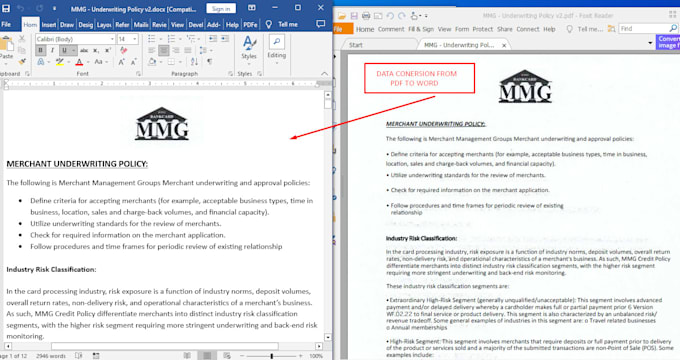The height and width of the screenshot is (360, 680).
Task: Open the Draw tab in Word
Action: pos(67,25)
